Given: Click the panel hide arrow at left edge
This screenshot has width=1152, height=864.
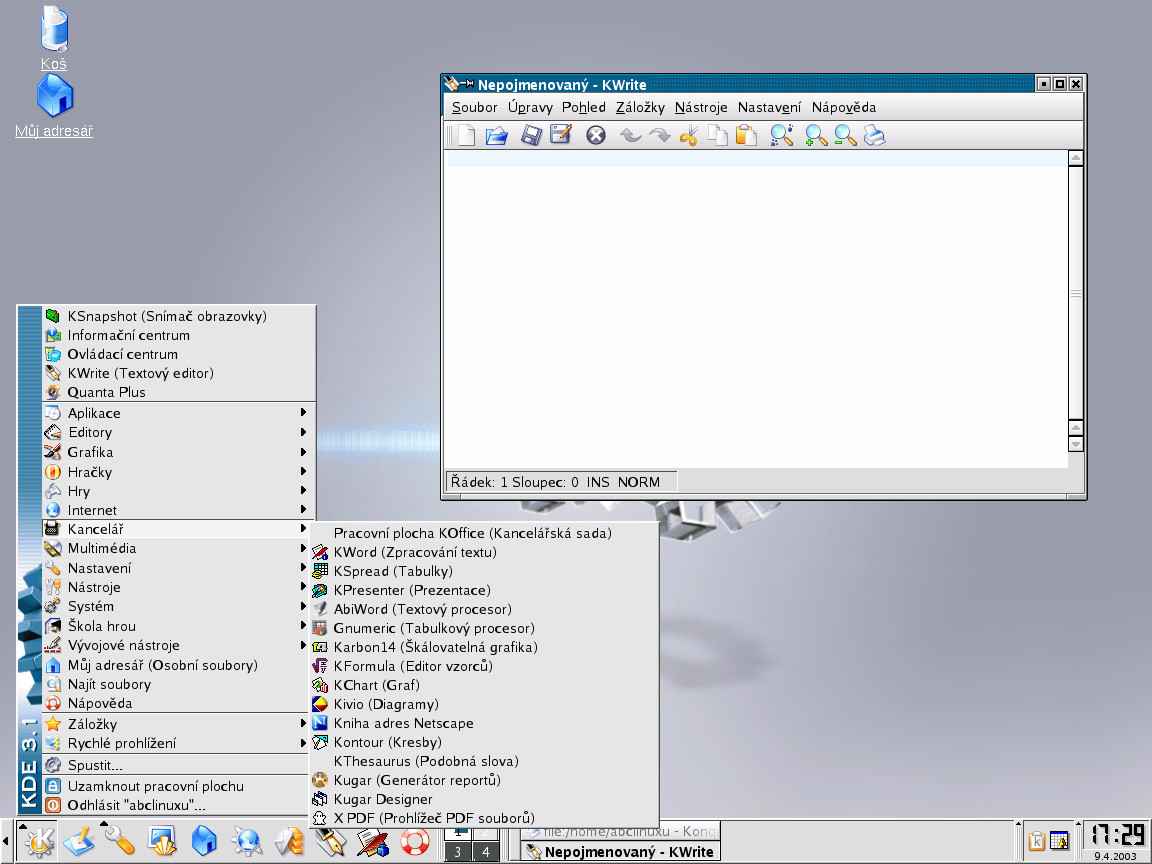Looking at the screenshot, I should tap(6, 841).
